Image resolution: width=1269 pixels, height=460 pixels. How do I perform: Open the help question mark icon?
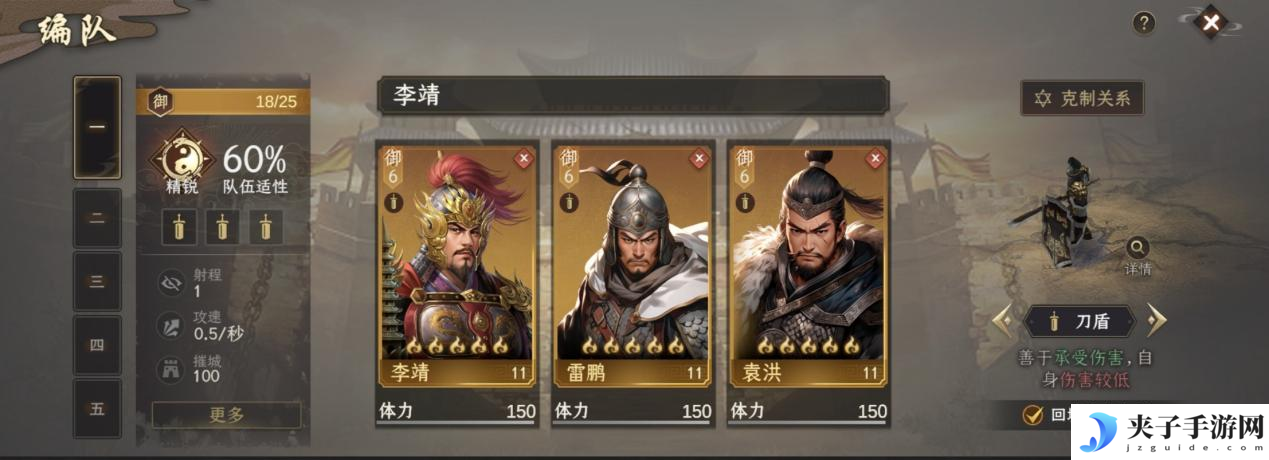(1144, 23)
